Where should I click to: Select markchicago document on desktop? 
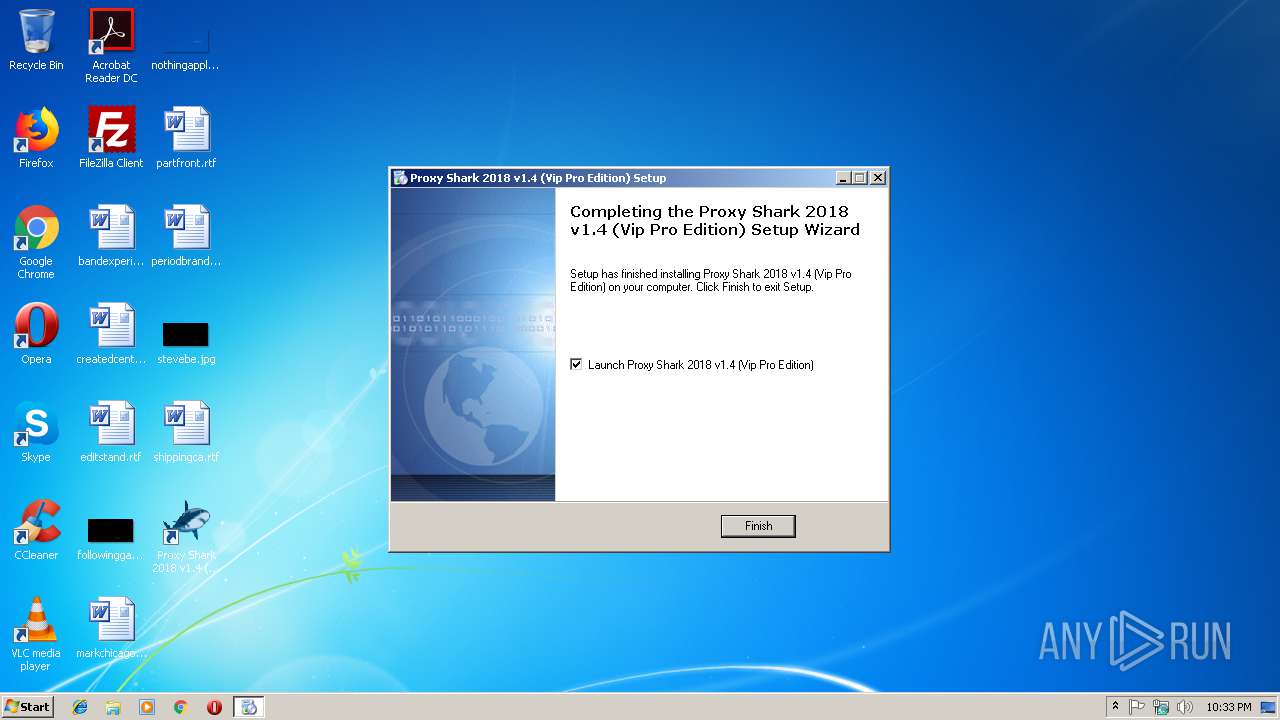111,628
